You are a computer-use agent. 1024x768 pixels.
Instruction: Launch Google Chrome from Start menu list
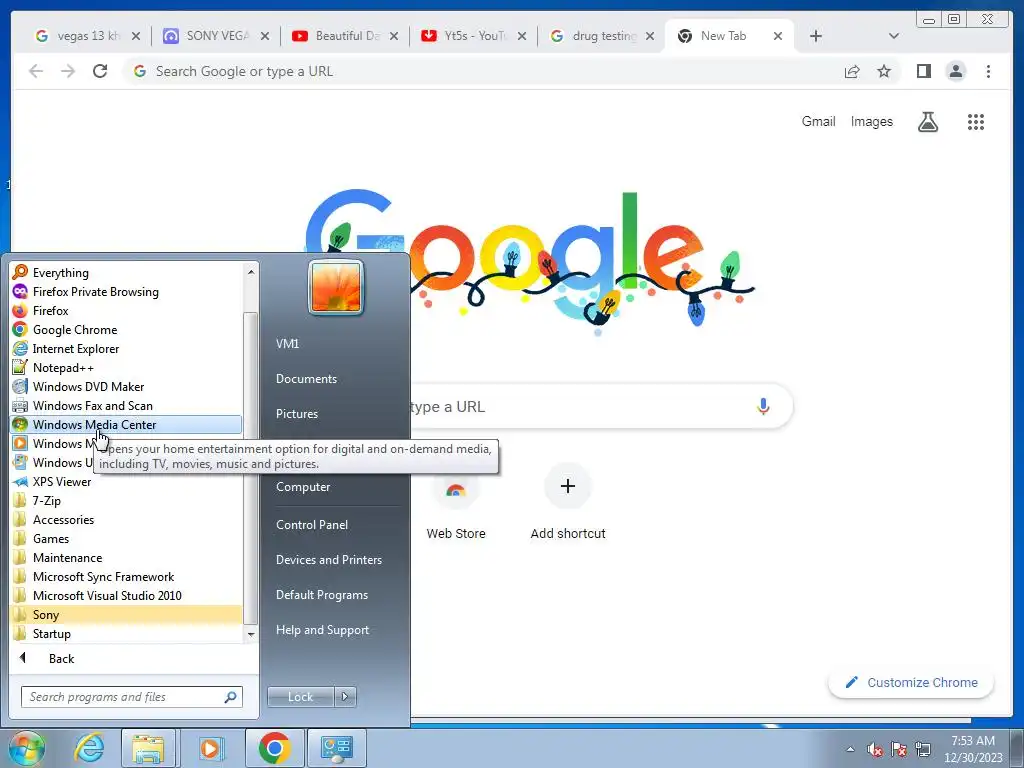[x=126, y=329]
